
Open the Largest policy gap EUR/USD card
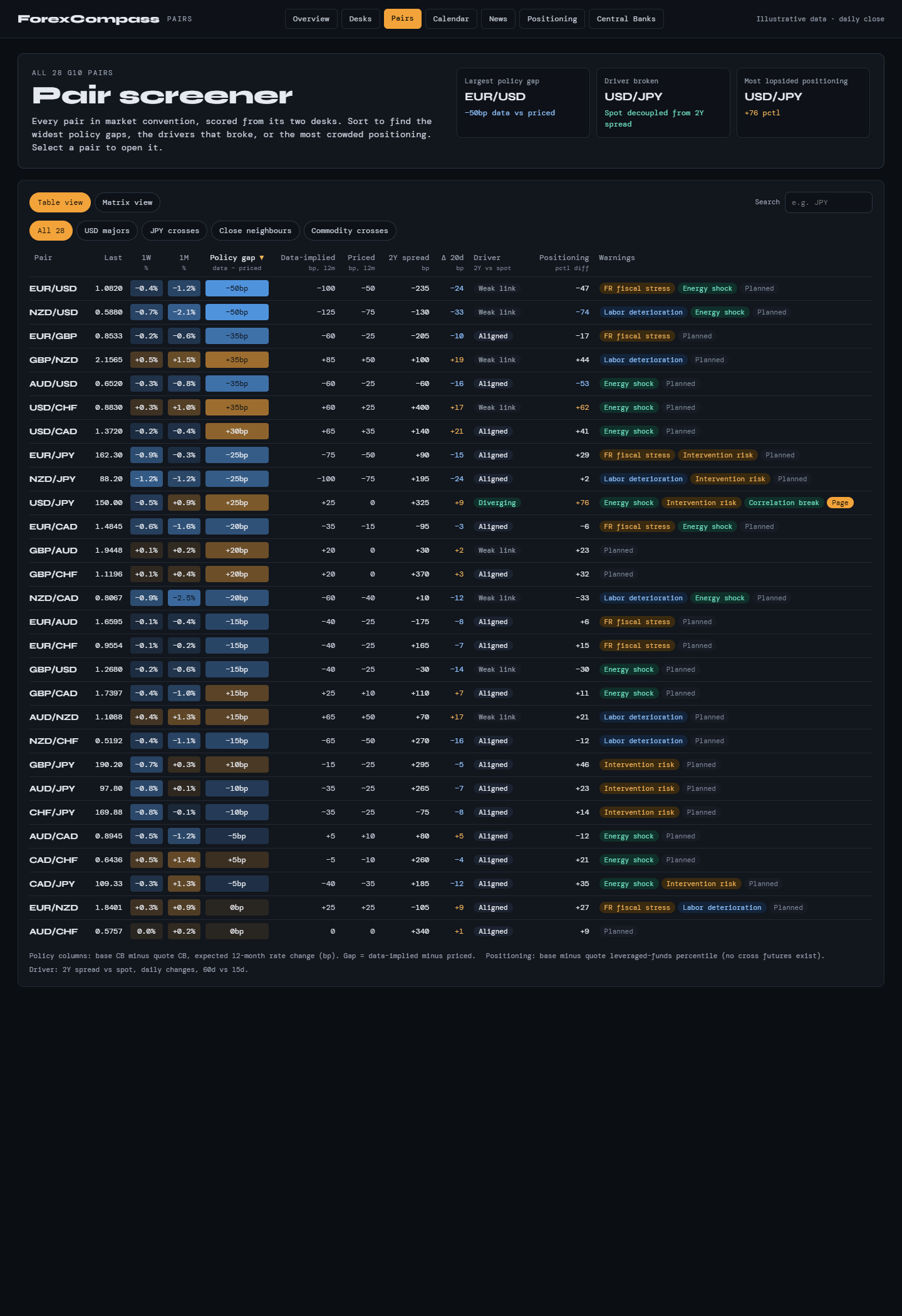(x=523, y=103)
